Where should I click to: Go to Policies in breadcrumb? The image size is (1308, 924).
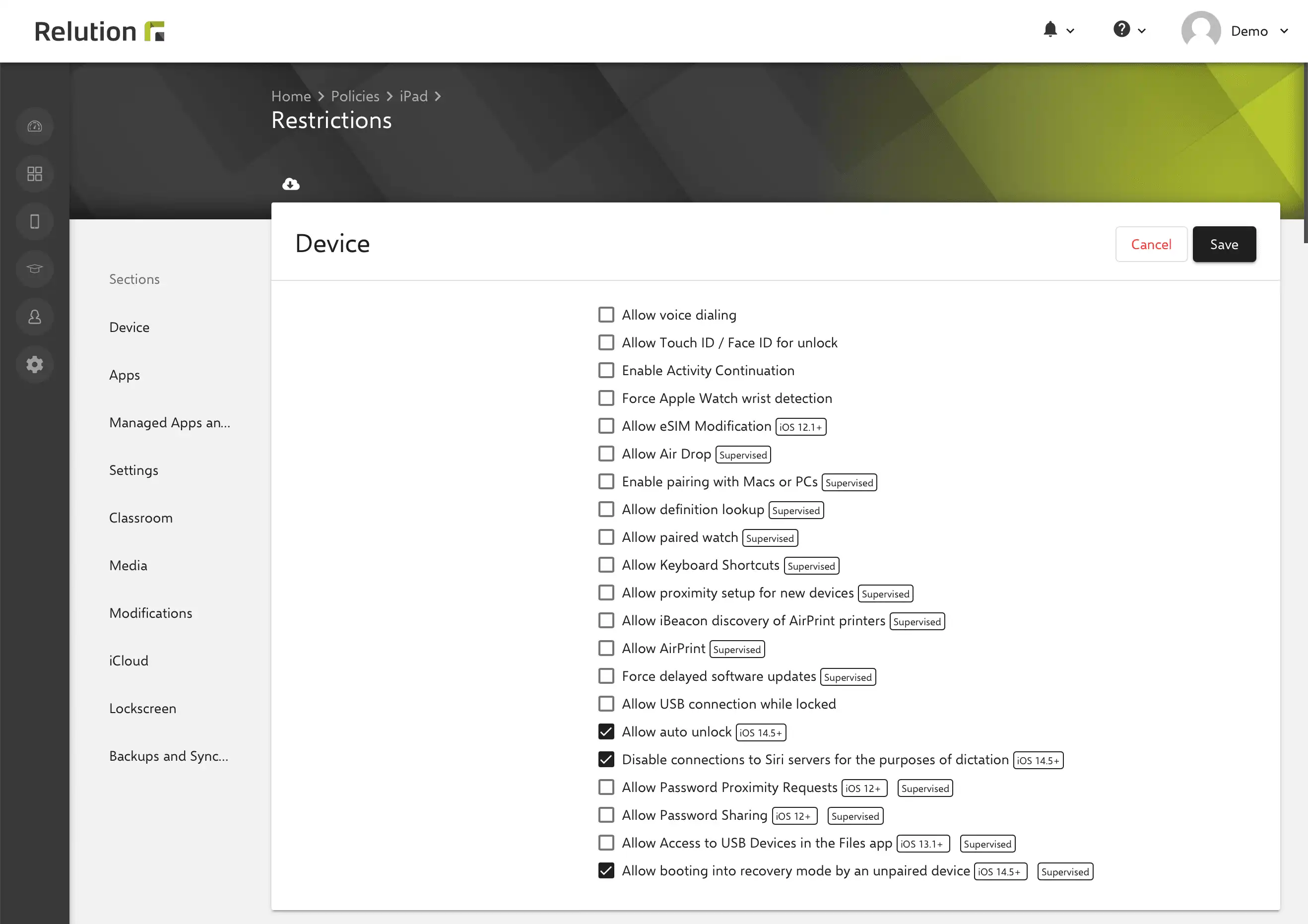(x=355, y=96)
